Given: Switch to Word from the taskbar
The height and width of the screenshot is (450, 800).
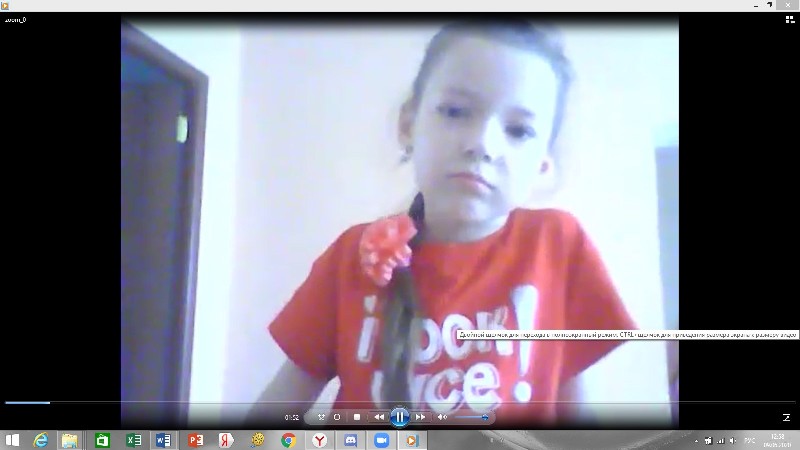Looking at the screenshot, I should coord(164,440).
